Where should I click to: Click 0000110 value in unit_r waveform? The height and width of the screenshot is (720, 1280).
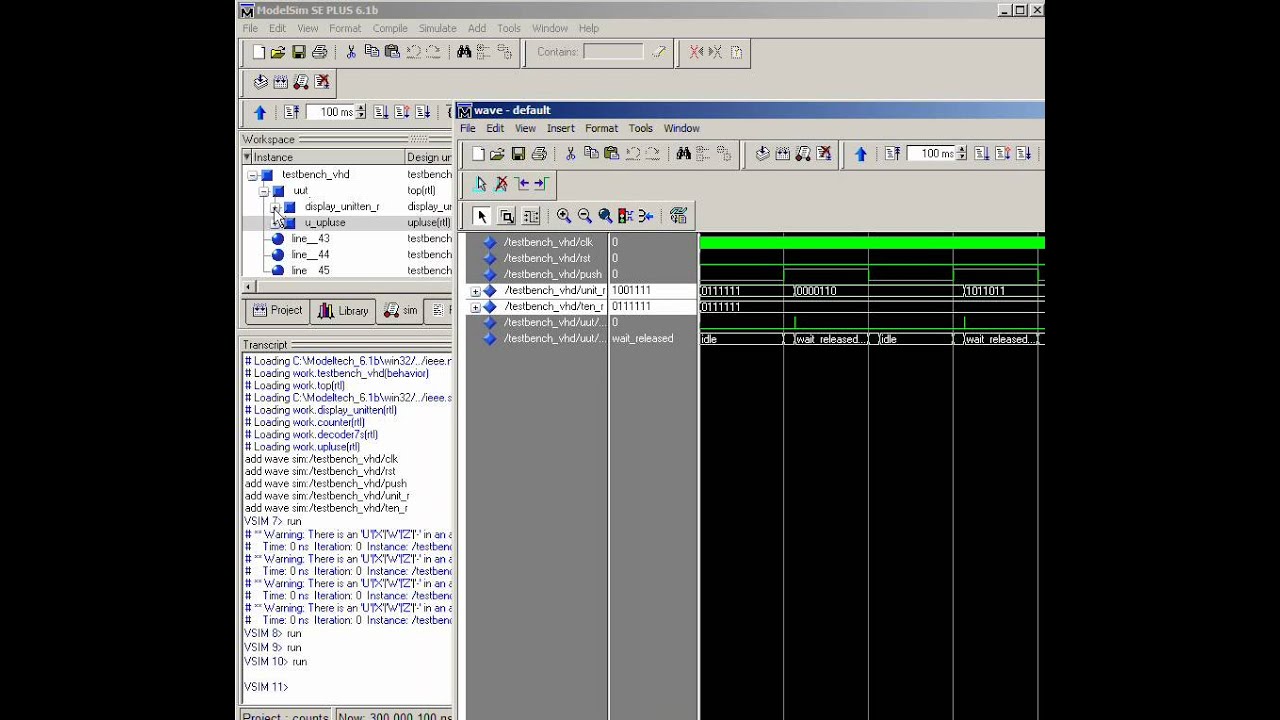pos(816,291)
